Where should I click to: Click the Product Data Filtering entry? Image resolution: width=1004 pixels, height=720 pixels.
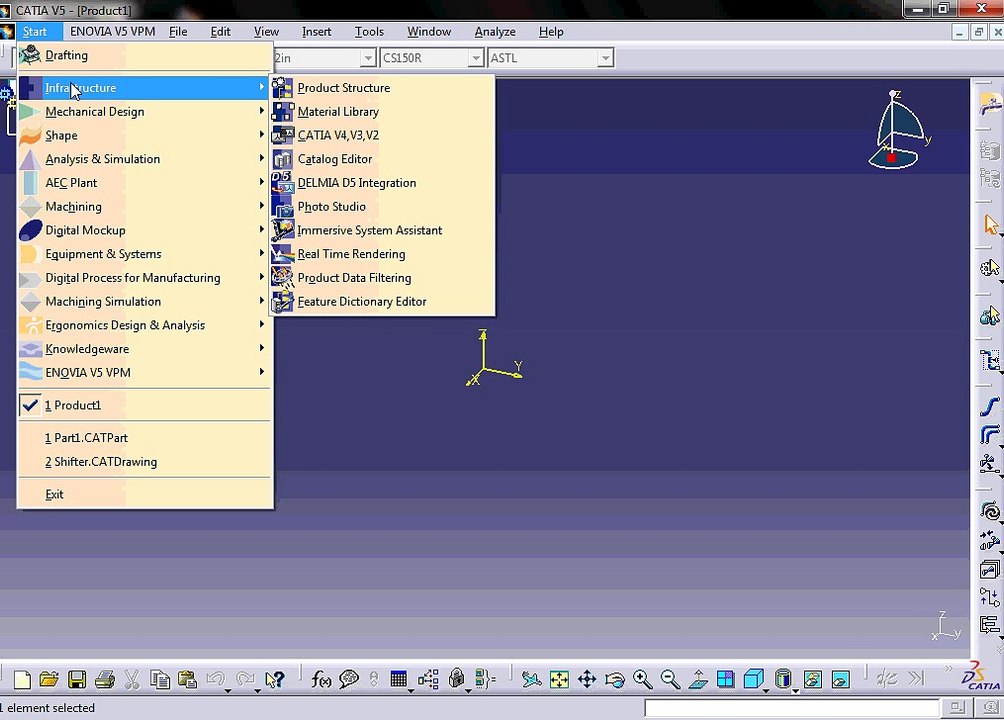pyautogui.click(x=382, y=277)
